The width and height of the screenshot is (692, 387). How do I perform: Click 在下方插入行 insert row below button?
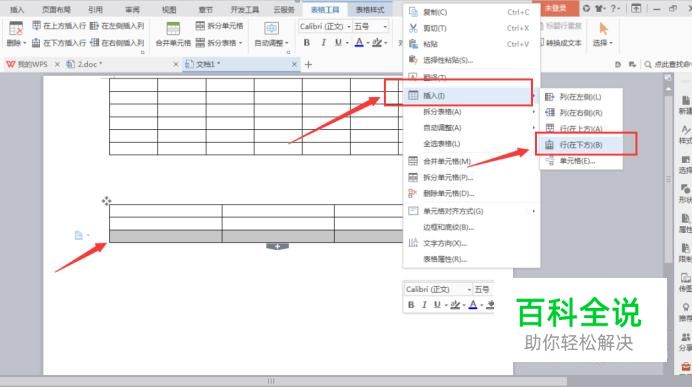60,43
